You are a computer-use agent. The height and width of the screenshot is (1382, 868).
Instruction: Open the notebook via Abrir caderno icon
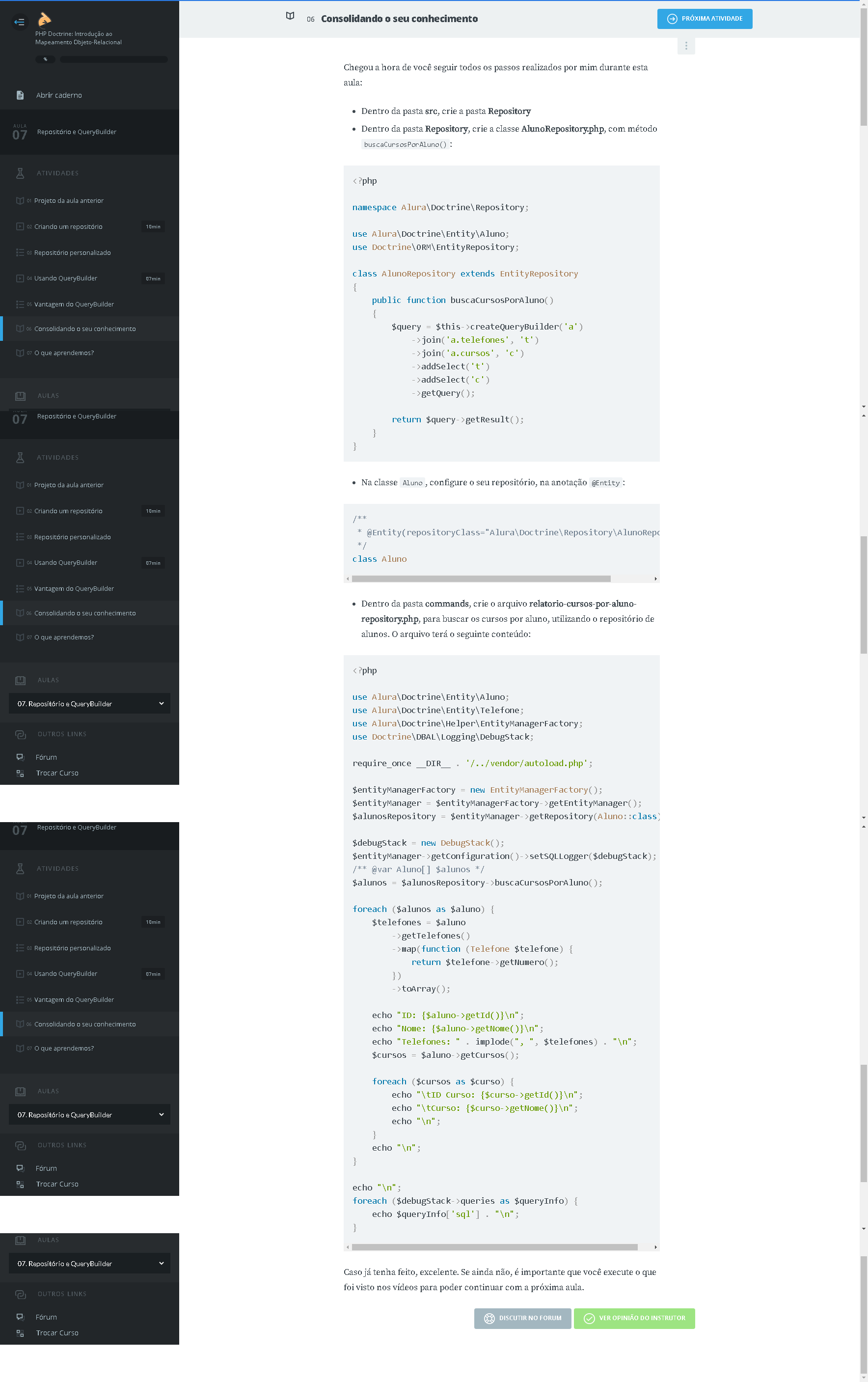tap(20, 95)
